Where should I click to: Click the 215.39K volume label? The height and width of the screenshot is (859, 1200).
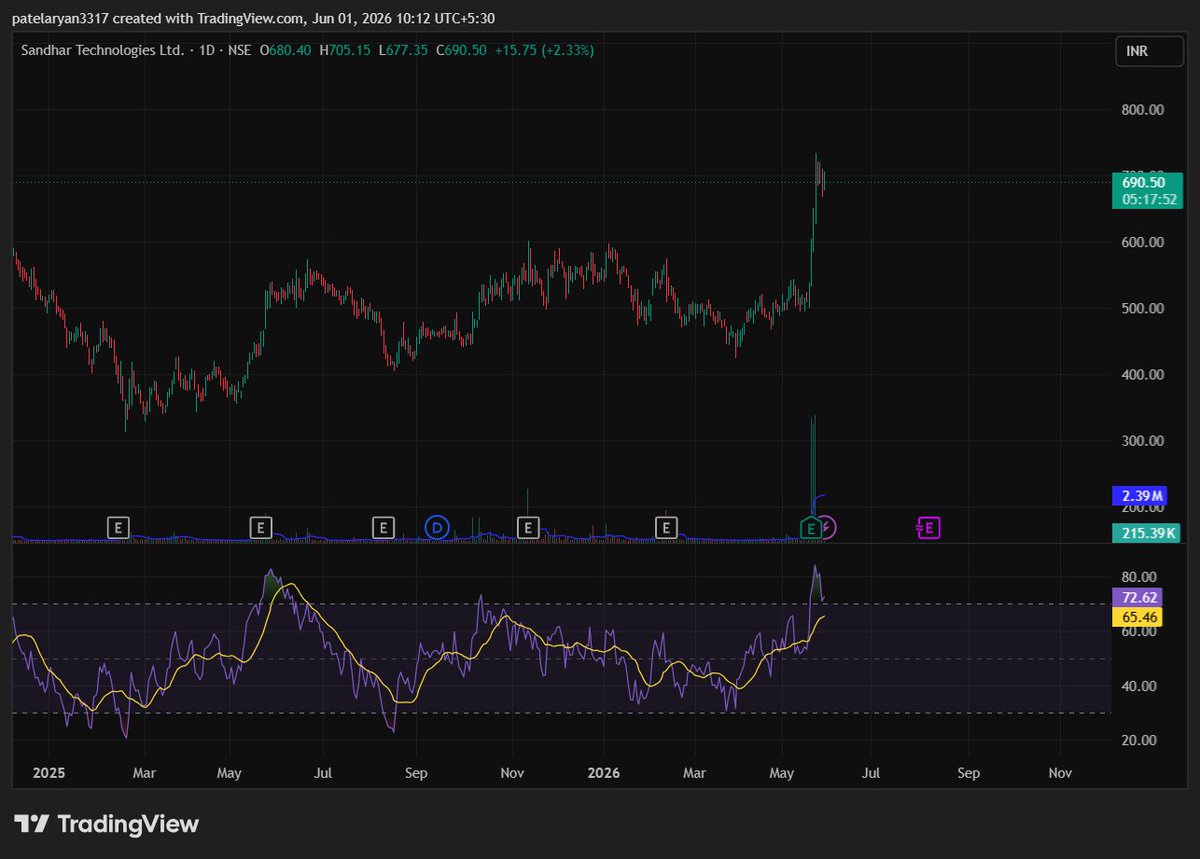(1146, 534)
